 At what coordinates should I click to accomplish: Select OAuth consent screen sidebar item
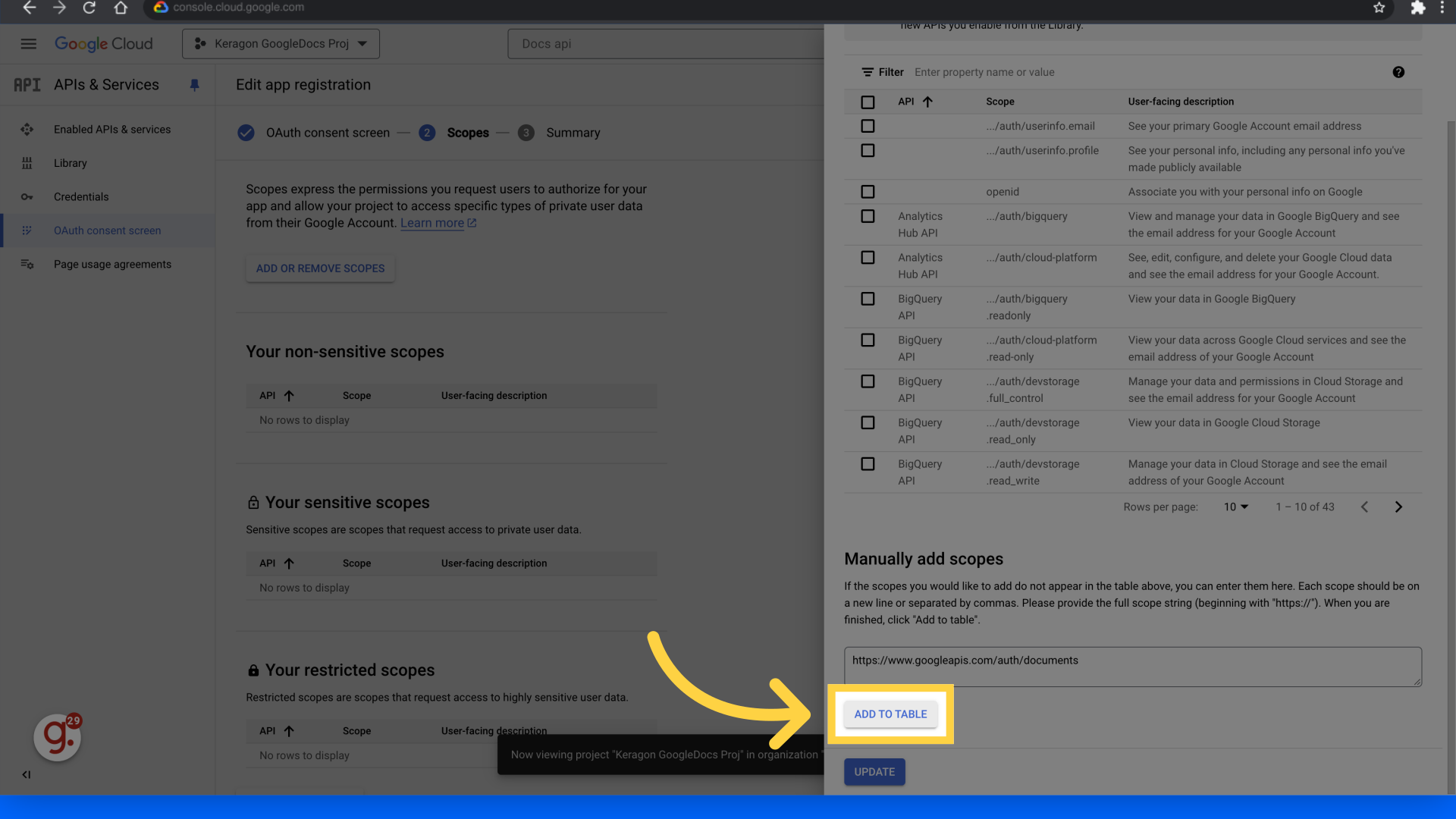tap(108, 231)
